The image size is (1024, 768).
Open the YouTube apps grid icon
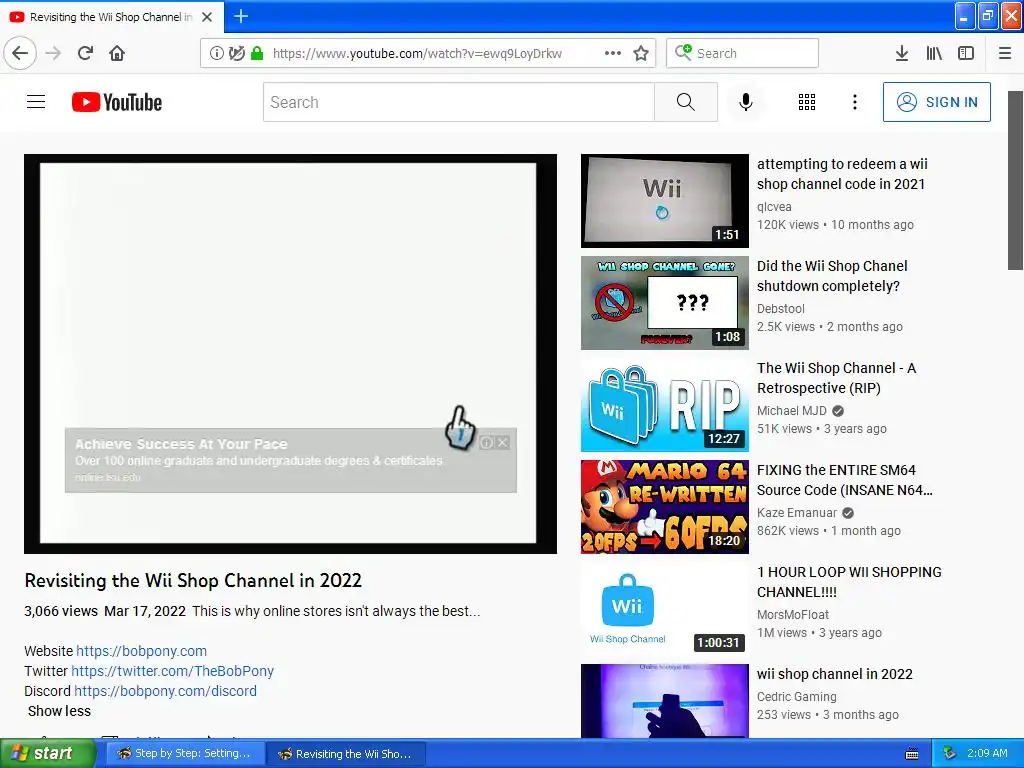pyautogui.click(x=807, y=102)
